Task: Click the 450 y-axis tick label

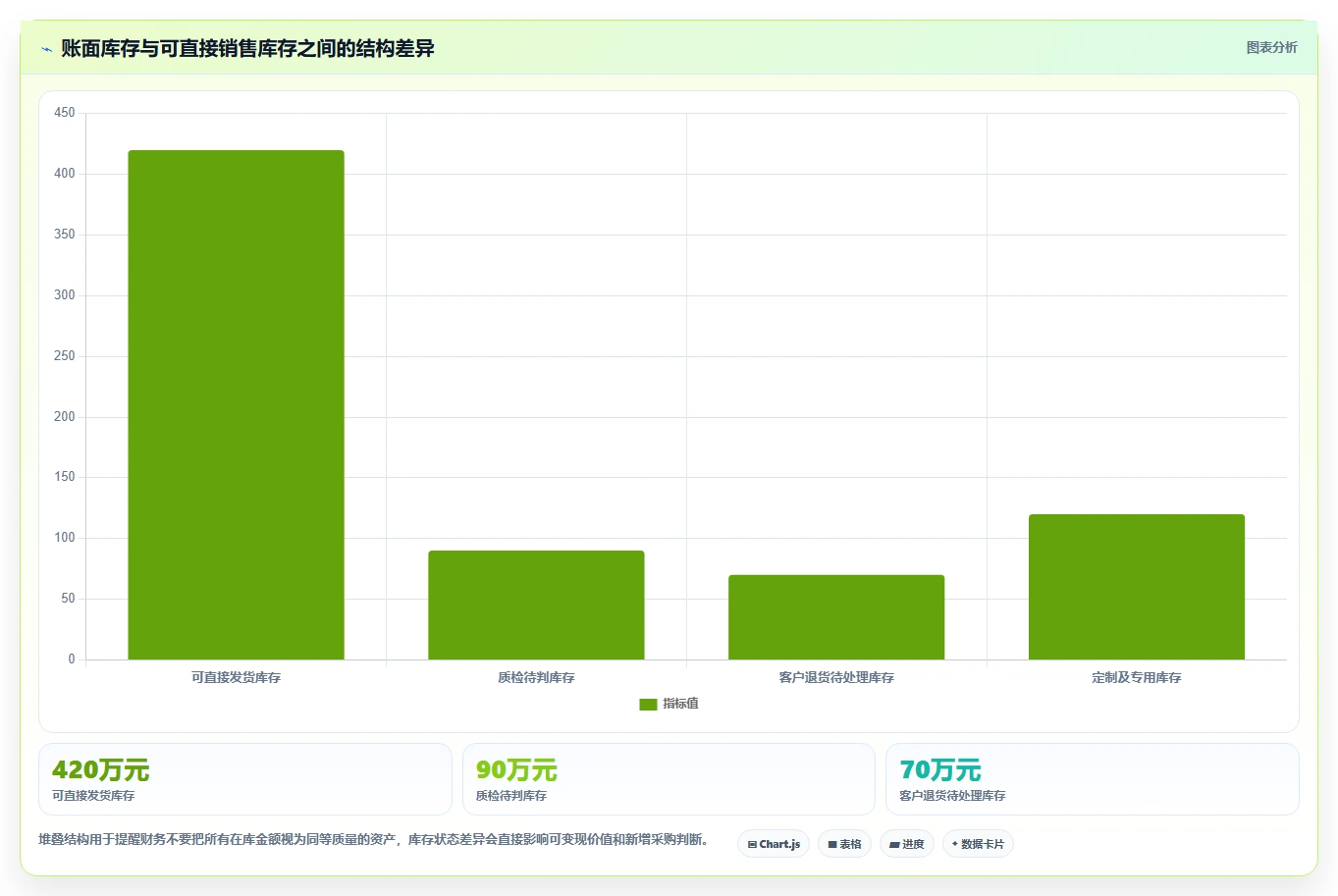Action: pyautogui.click(x=65, y=113)
